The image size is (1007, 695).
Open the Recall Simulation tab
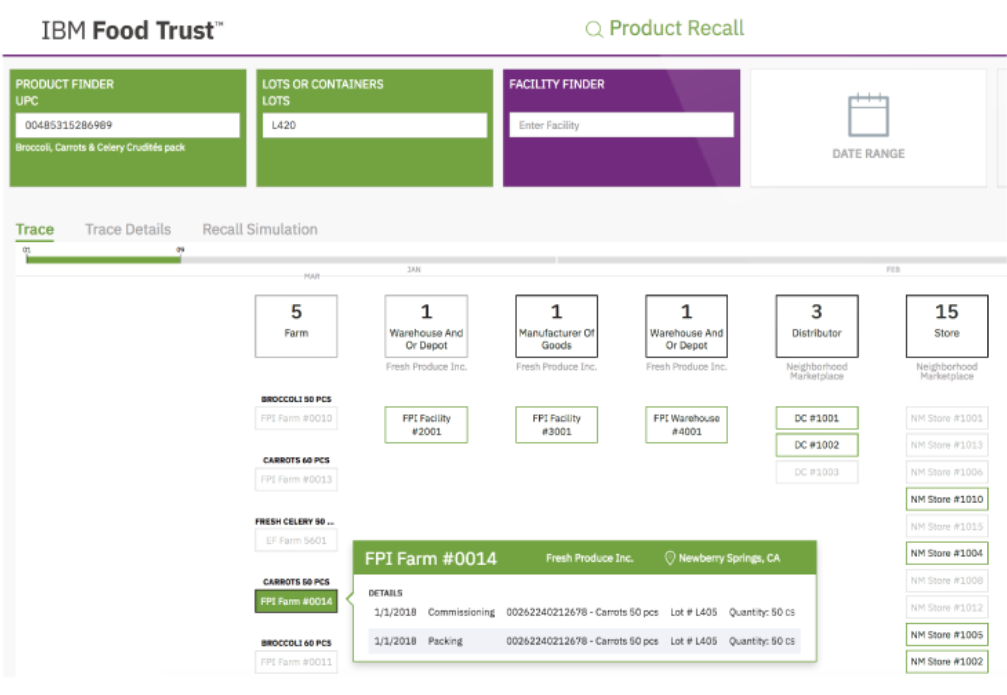[x=260, y=229]
